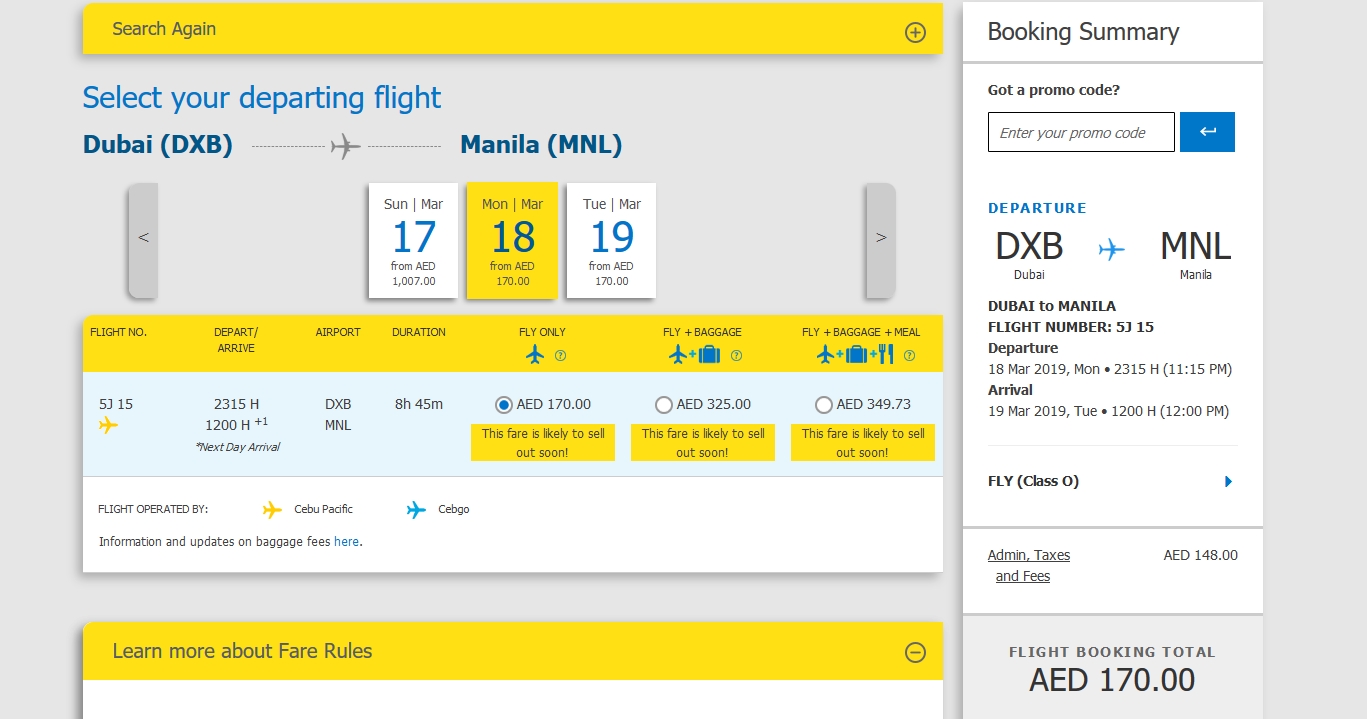The height and width of the screenshot is (719, 1367).
Task: Select the Tue Mar 19 date tab
Action: pos(611,240)
